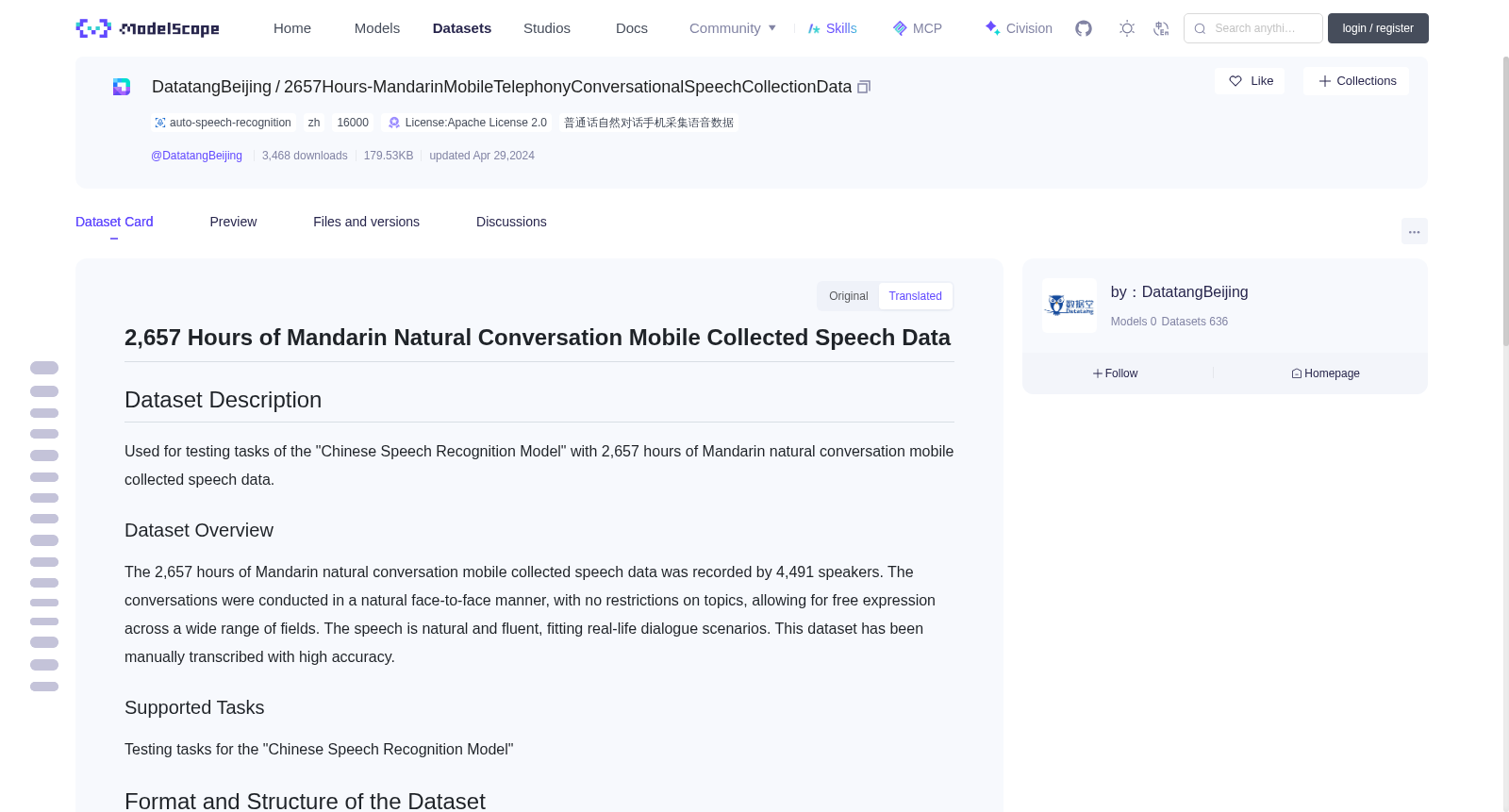This screenshot has width=1509, height=812.
Task: Show the Original language version
Action: click(849, 296)
